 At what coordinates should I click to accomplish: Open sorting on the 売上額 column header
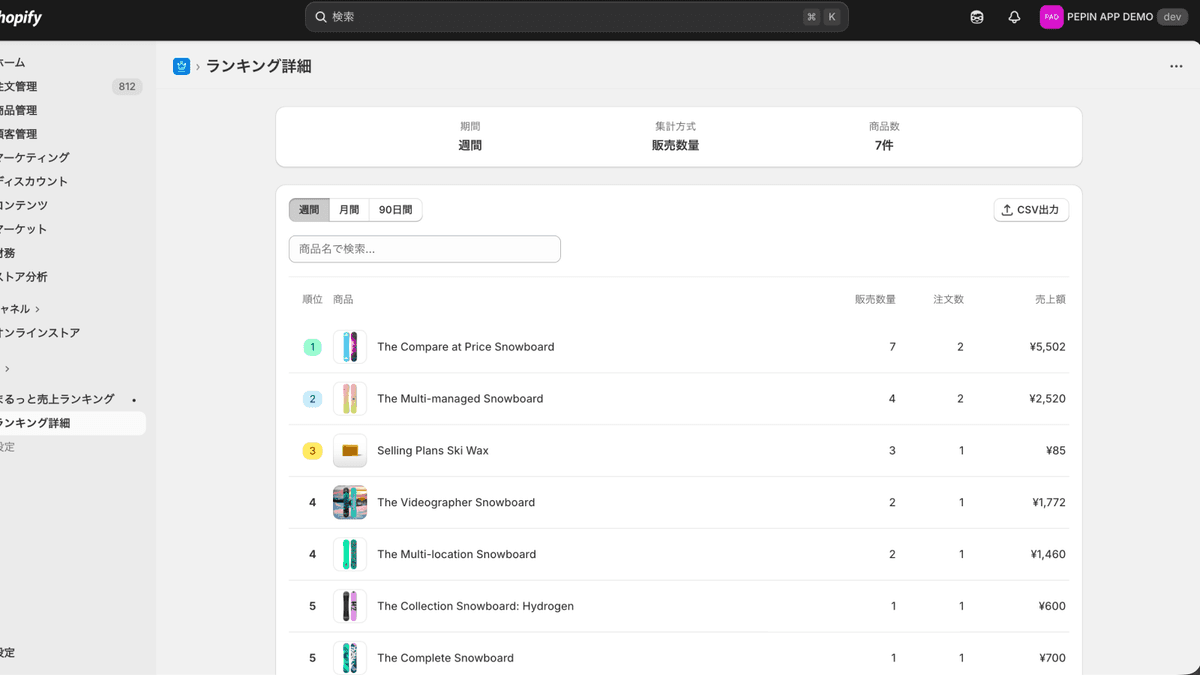click(1052, 298)
